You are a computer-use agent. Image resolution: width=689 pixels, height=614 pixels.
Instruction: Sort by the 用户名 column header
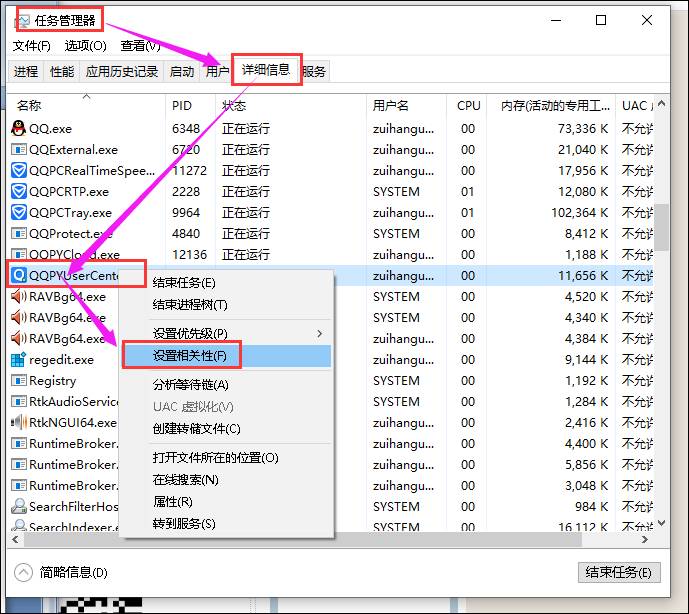click(406, 105)
